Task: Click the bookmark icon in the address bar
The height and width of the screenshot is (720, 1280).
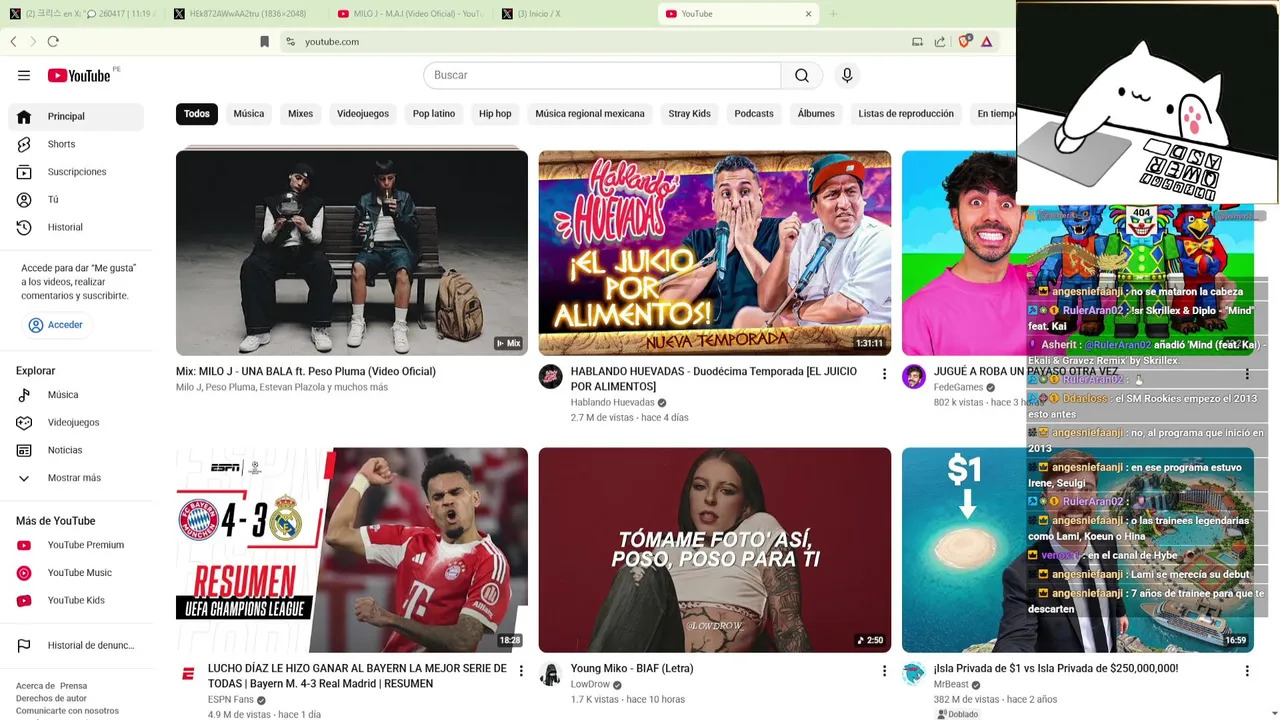Action: tap(264, 41)
